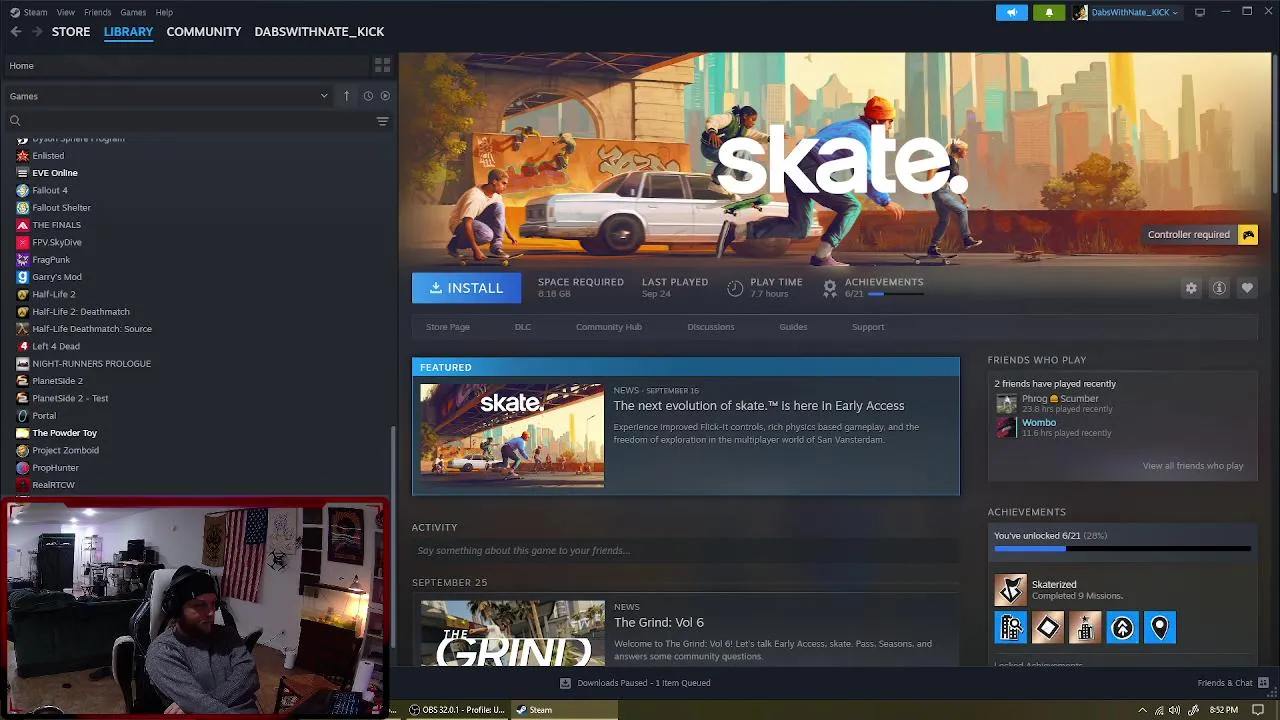Click the sort ascending arrow in library
Image resolution: width=1280 pixels, height=720 pixels.
coord(346,96)
